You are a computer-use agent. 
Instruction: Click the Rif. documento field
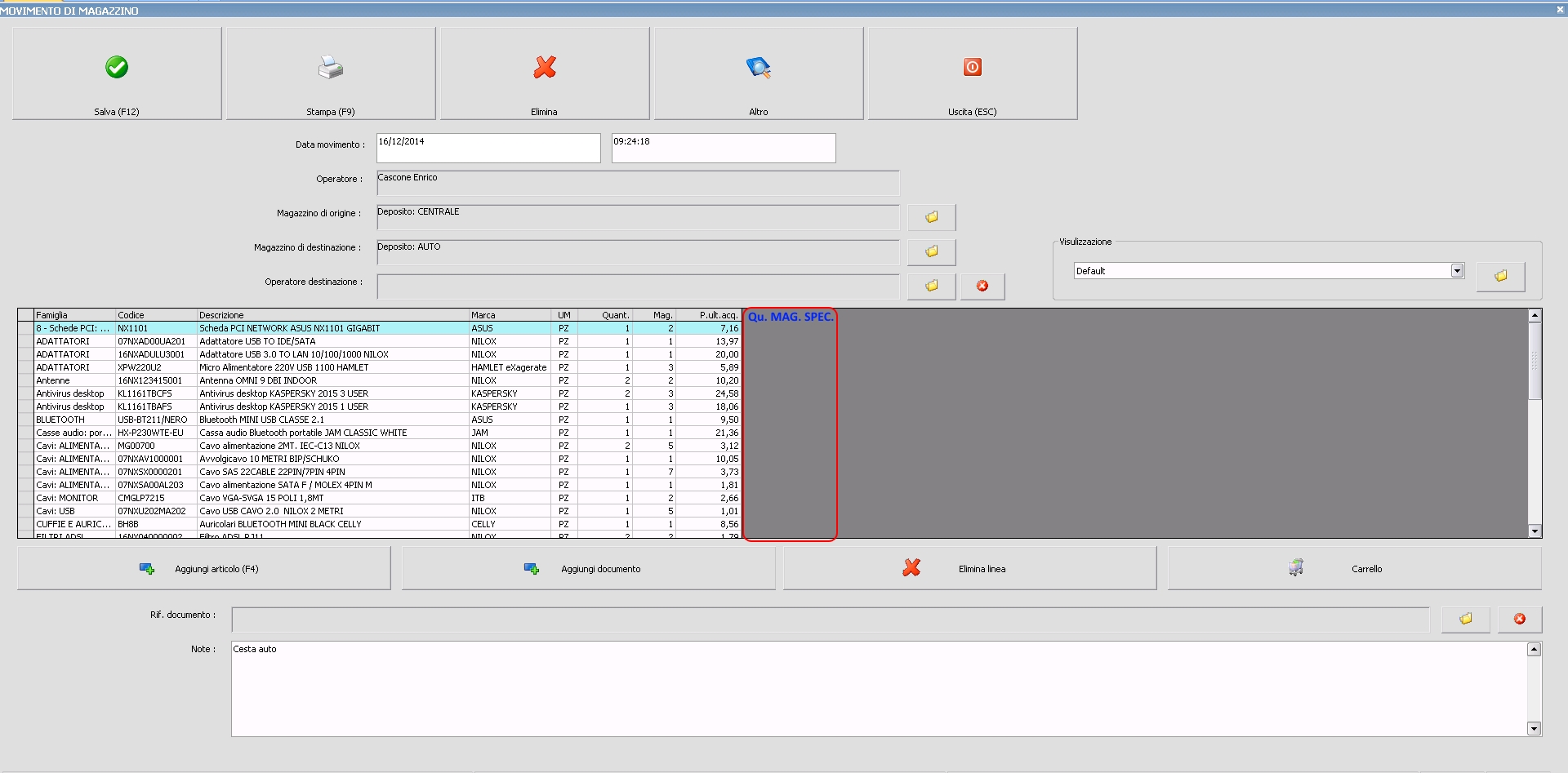(831, 620)
